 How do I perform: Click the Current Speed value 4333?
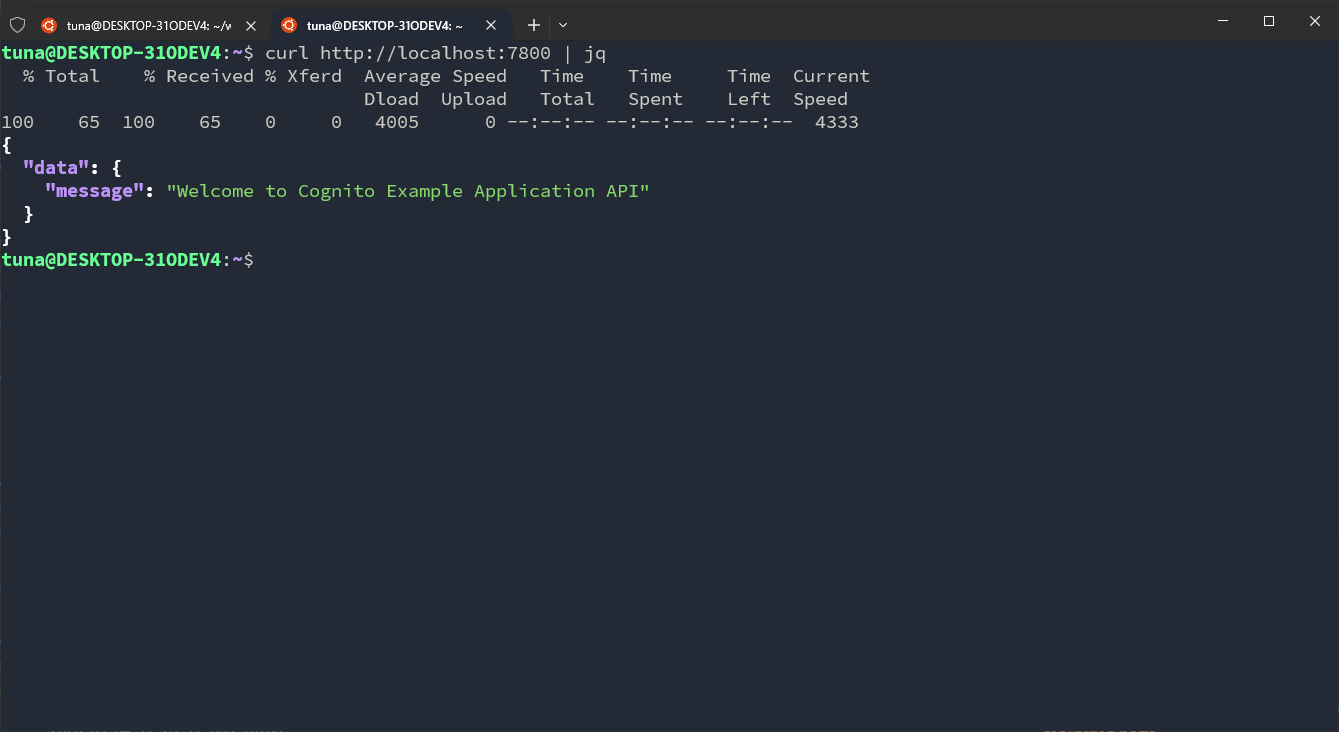[836, 122]
